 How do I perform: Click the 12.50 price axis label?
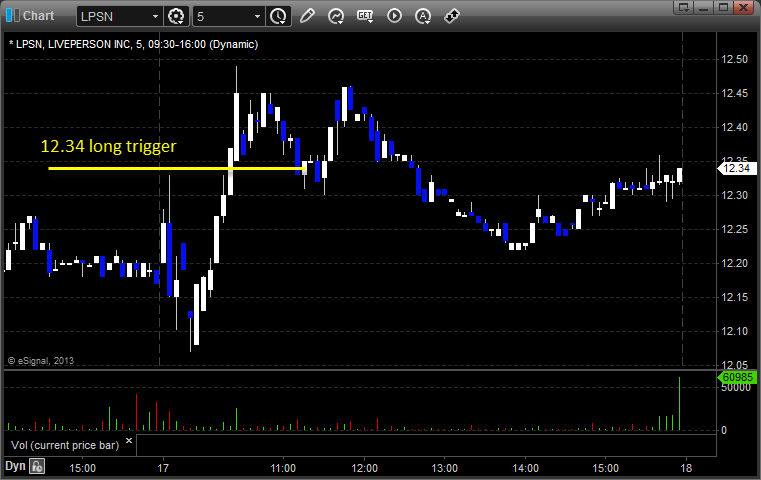(735, 59)
